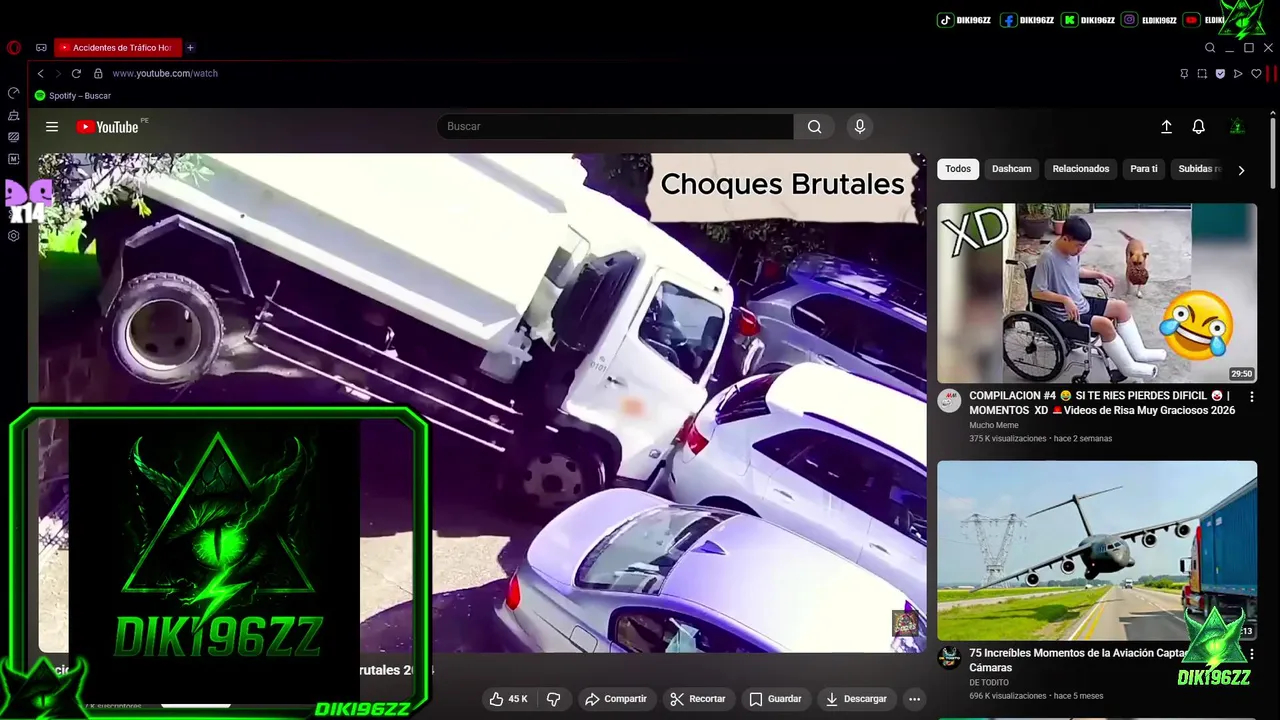Select the Subidas recientes filter chip
The height and width of the screenshot is (720, 1280).
pyautogui.click(x=1199, y=169)
